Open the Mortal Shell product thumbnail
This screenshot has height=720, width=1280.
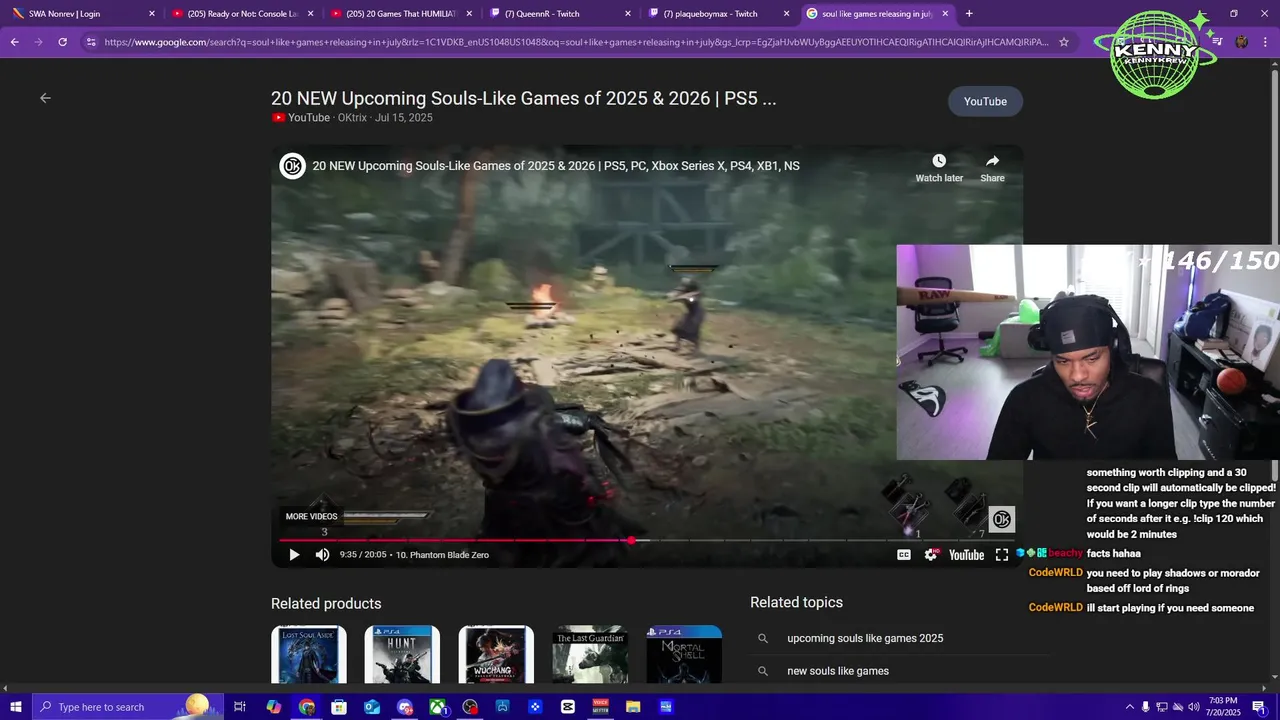coord(684,655)
